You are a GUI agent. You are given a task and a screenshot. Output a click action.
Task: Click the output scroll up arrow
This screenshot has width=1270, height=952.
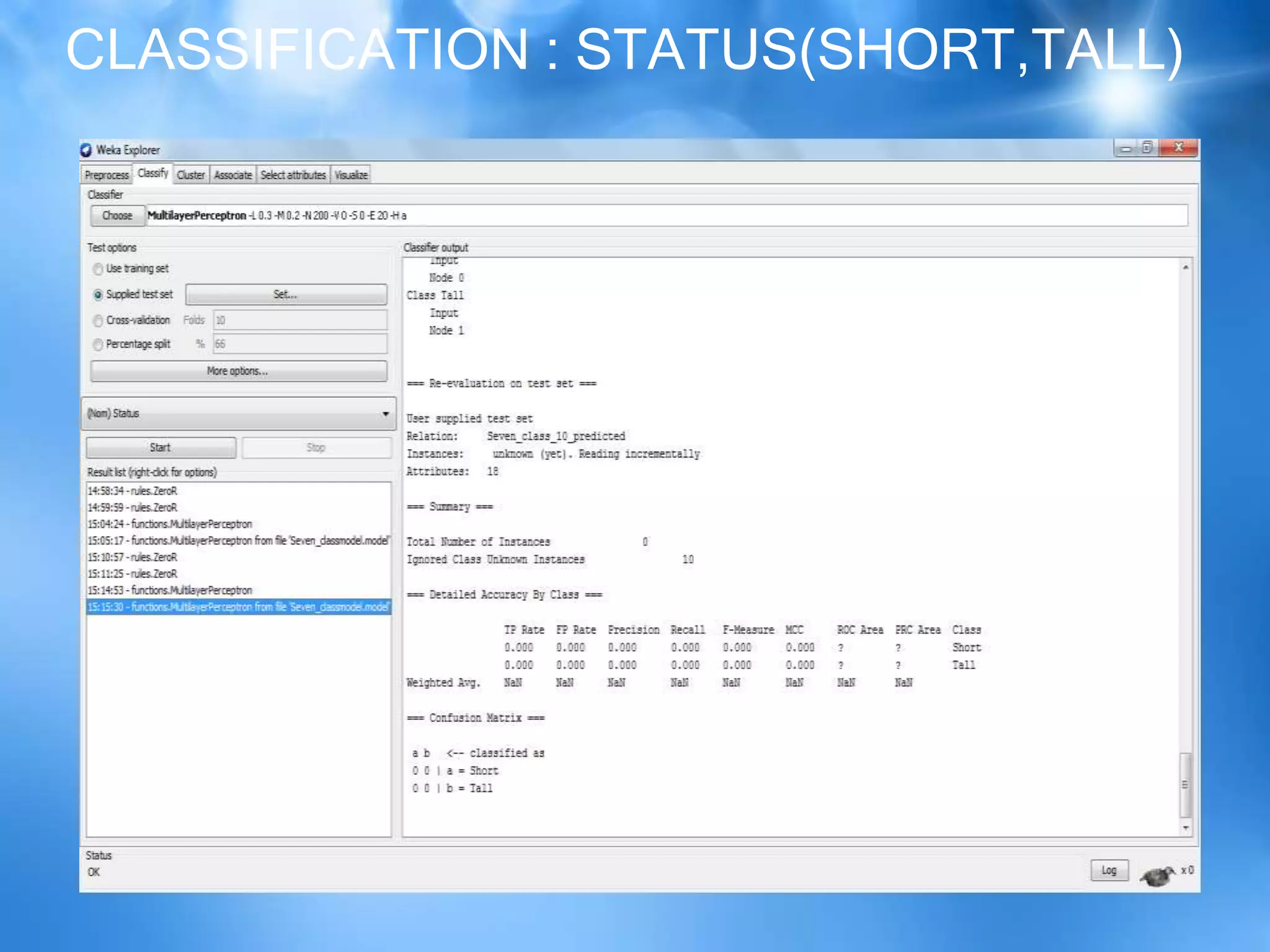click(x=1185, y=268)
